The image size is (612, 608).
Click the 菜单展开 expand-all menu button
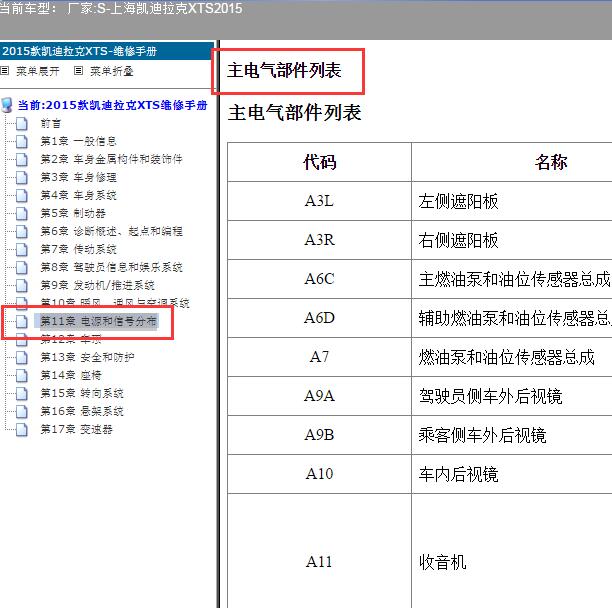pos(30,71)
